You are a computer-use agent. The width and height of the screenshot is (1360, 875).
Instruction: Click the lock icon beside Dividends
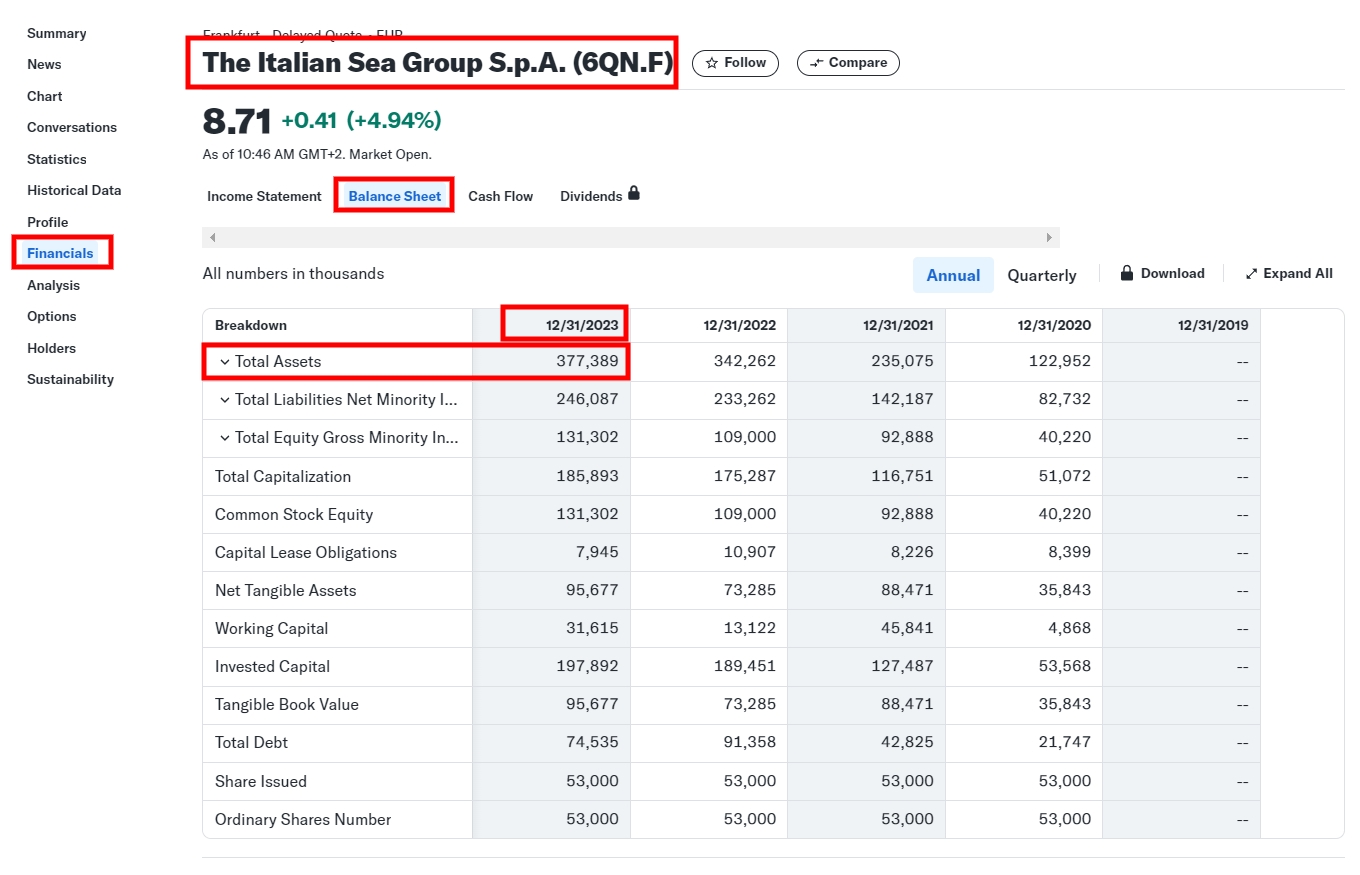pyautogui.click(x=633, y=194)
